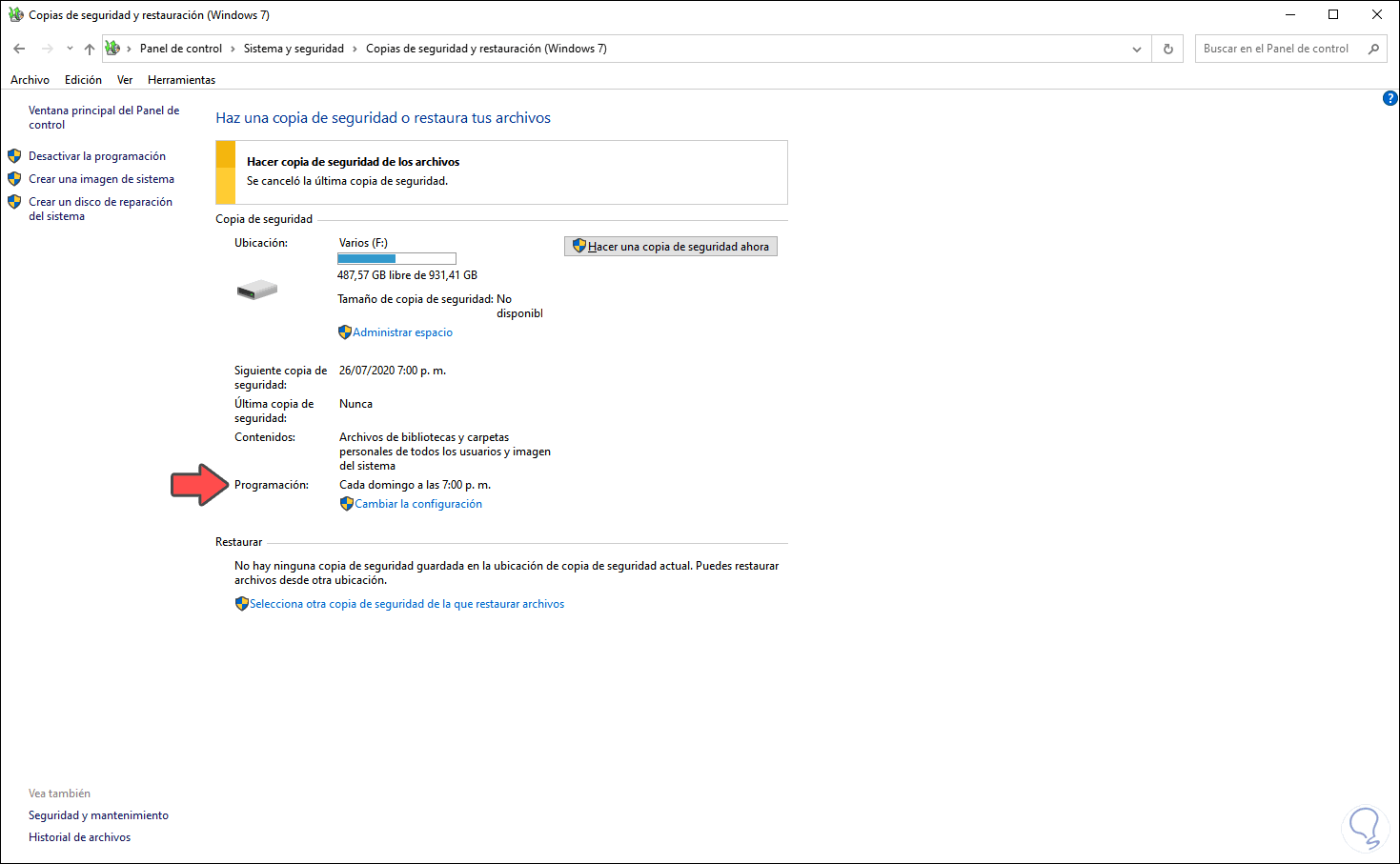The image size is (1400, 864).
Task: Open Historial de archivos link
Action: click(x=79, y=837)
